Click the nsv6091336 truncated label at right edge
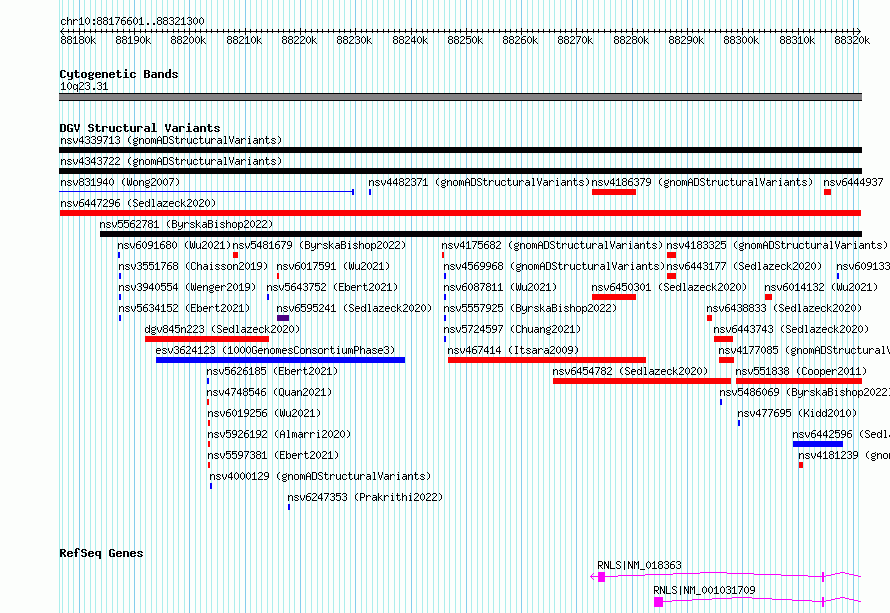 point(863,266)
